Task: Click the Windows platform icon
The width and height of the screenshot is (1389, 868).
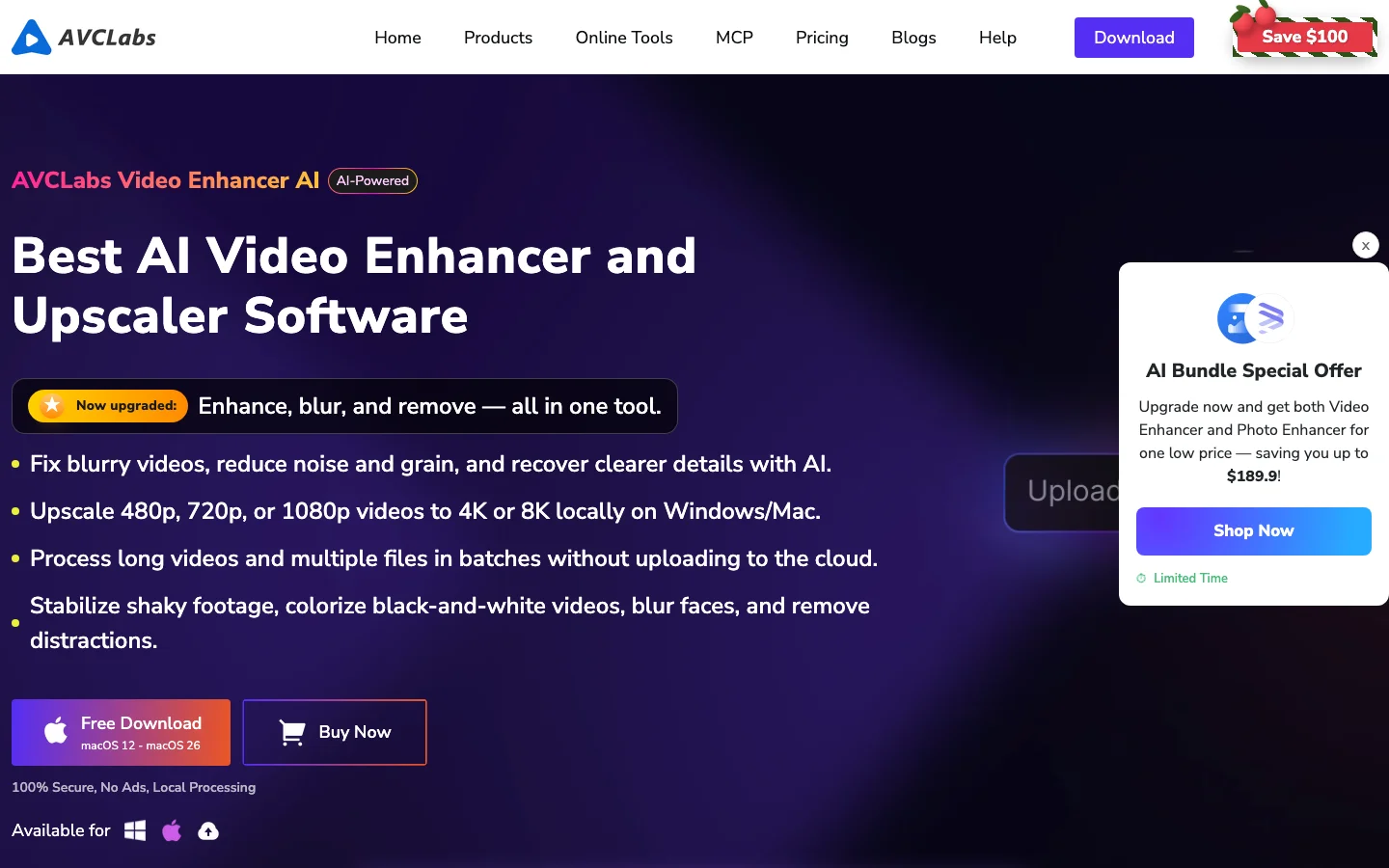Action: 135,830
